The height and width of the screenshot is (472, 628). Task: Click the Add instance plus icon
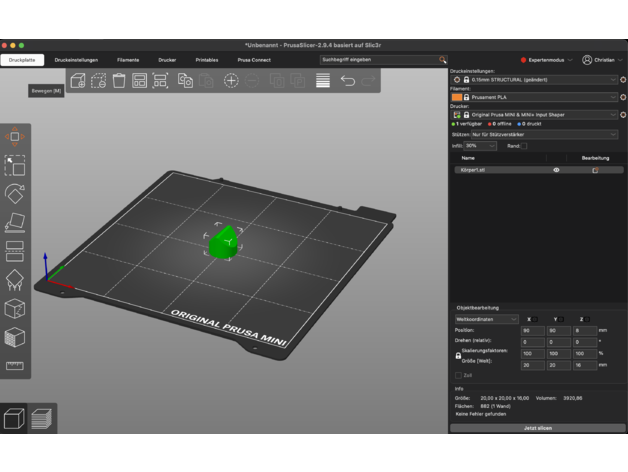(x=231, y=81)
